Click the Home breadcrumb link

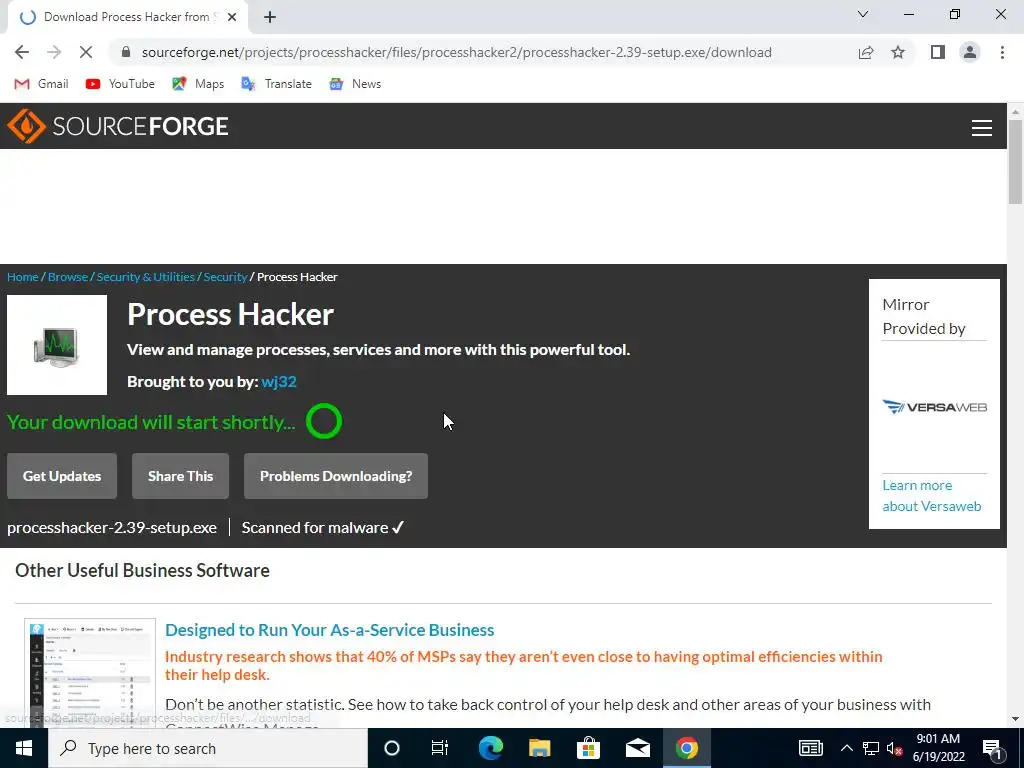coord(23,277)
